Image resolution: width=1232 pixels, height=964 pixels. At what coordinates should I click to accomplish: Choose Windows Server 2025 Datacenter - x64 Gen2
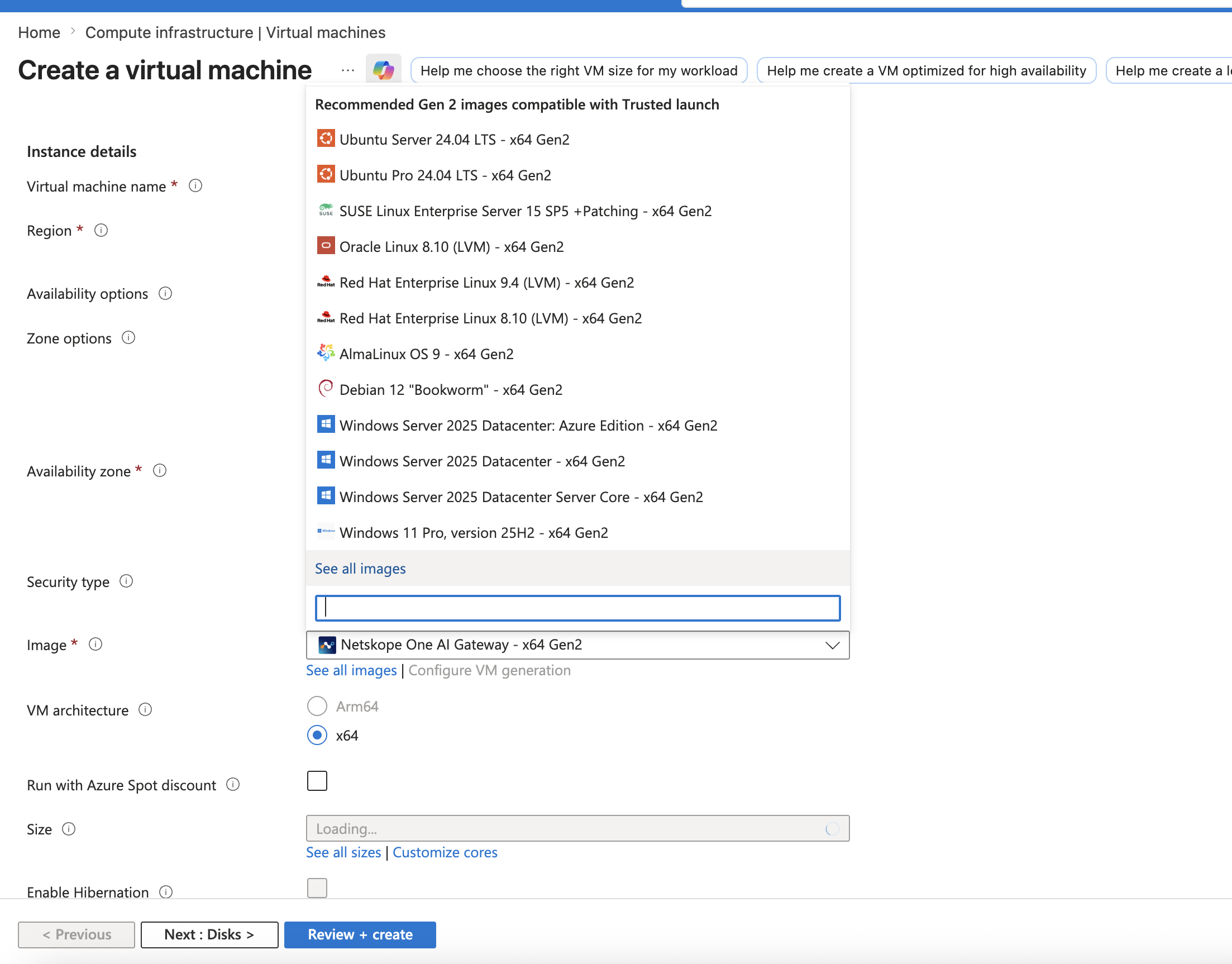(x=577, y=461)
